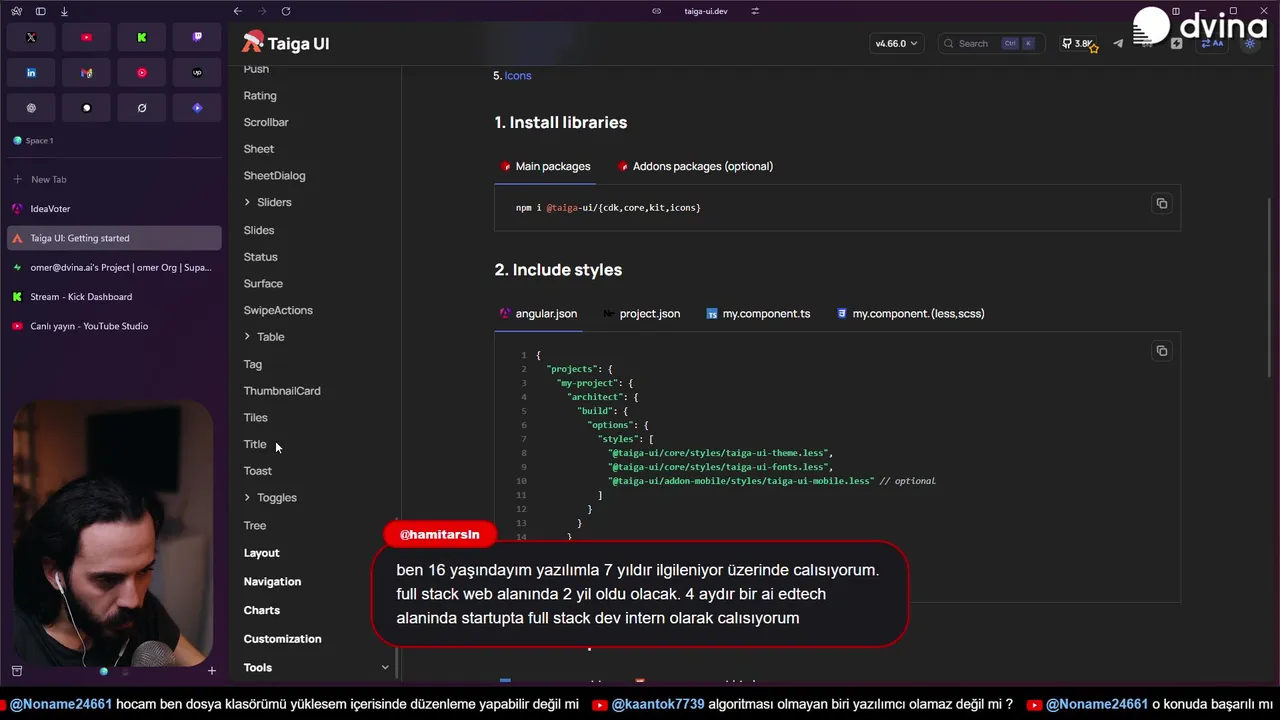Viewport: 1280px width, 720px height.
Task: Go back with the browser back arrow
Action: 238,11
